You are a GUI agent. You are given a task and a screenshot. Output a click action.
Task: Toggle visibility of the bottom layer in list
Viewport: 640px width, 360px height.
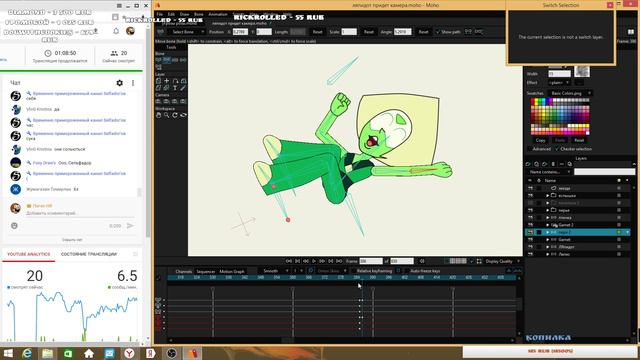click(x=530, y=254)
